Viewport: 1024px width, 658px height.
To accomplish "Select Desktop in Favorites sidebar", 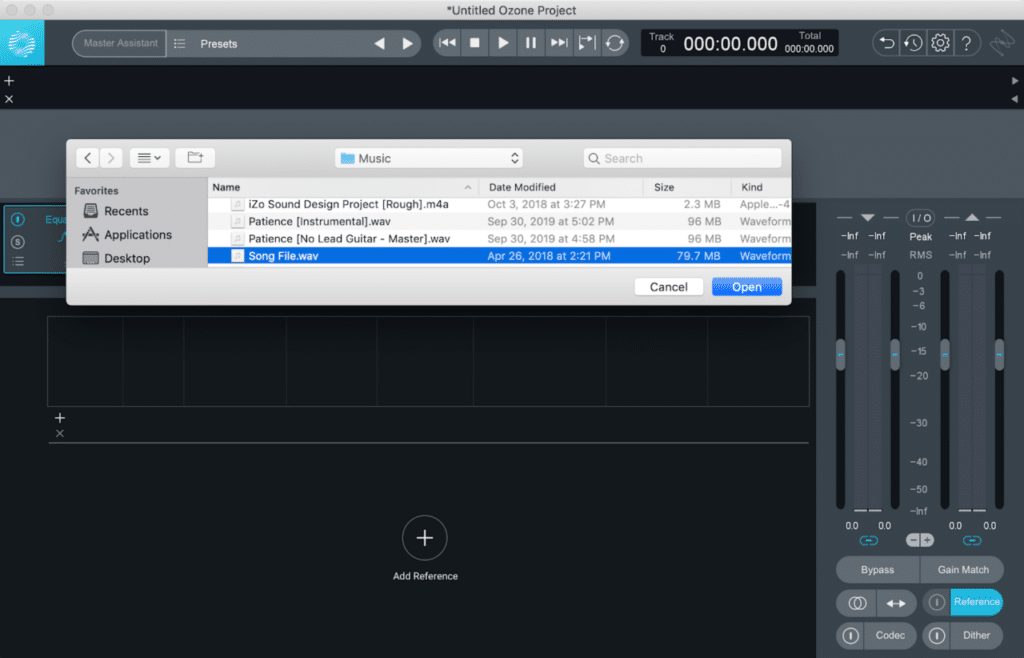I will point(118,258).
